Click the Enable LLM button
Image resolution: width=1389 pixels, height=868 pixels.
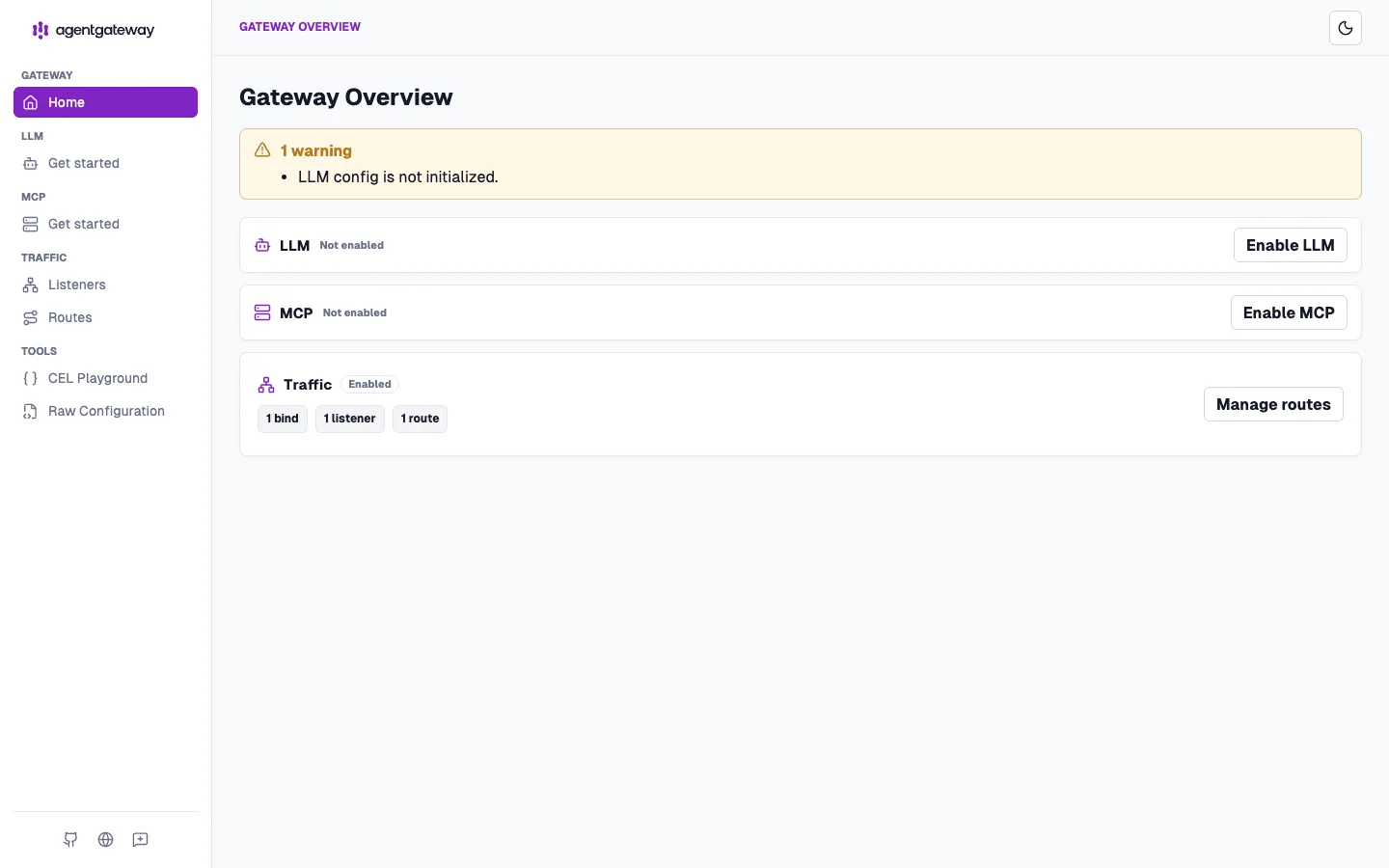pos(1290,245)
